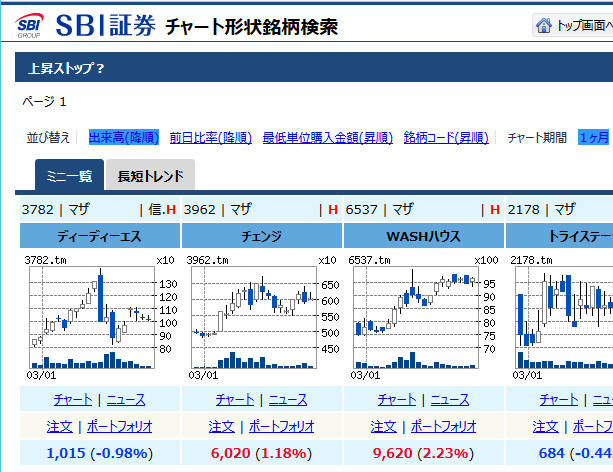
Task: Open チャート link for ディーディーエス
Action: [73, 400]
